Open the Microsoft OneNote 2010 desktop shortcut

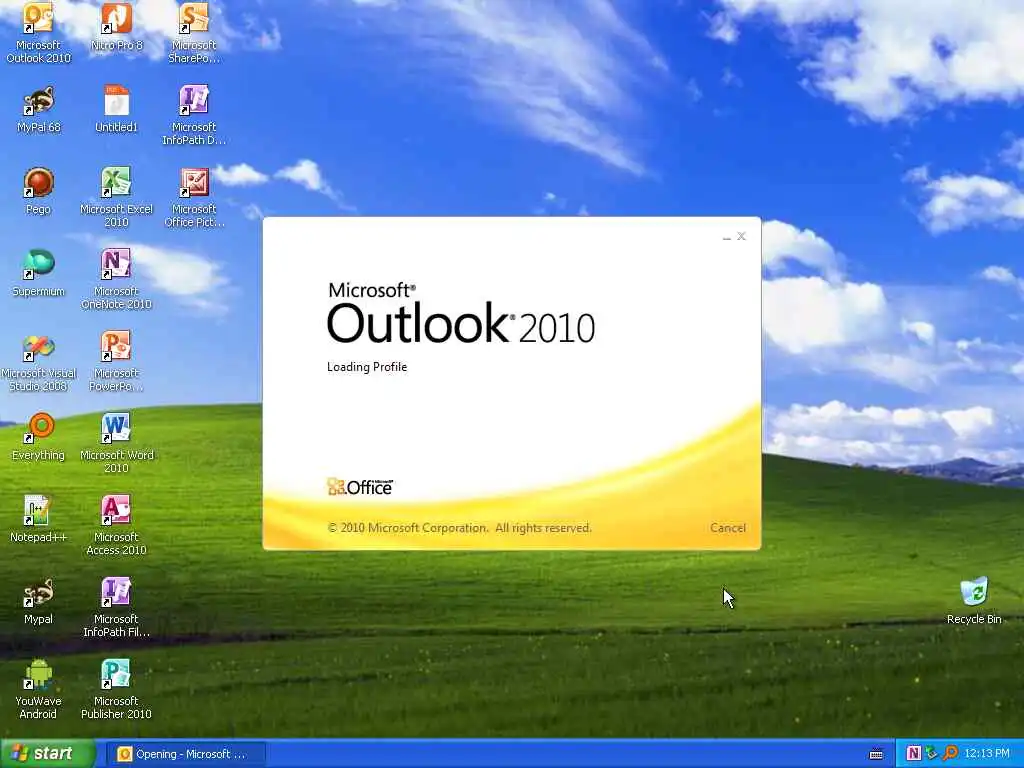(x=116, y=279)
